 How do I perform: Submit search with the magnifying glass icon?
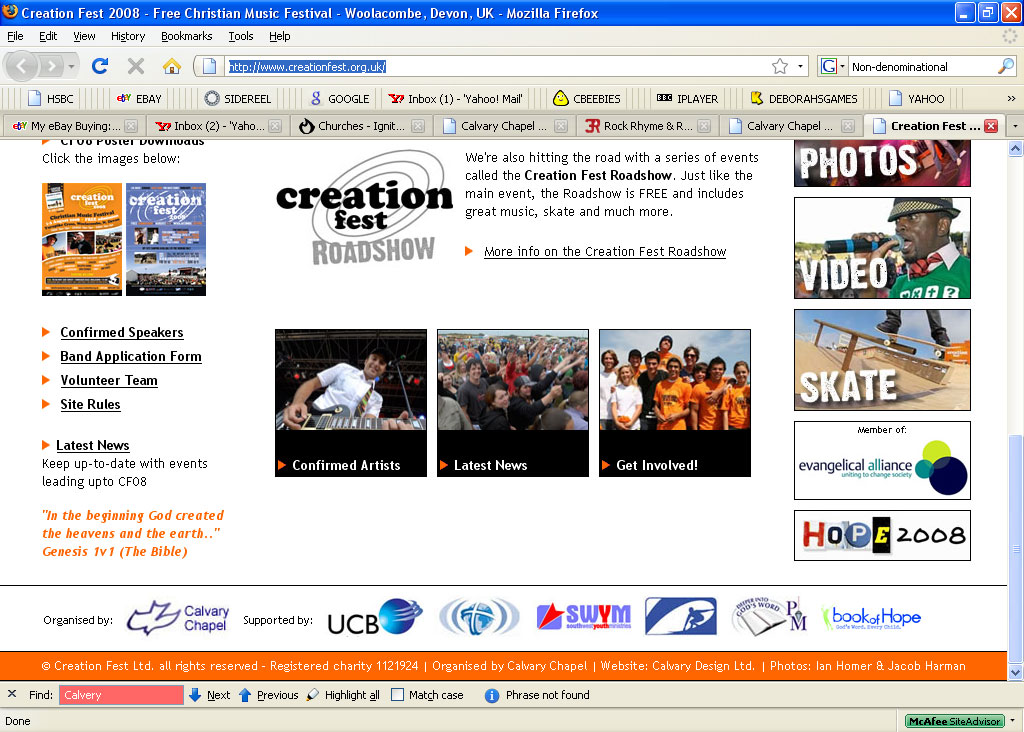[x=1006, y=66]
